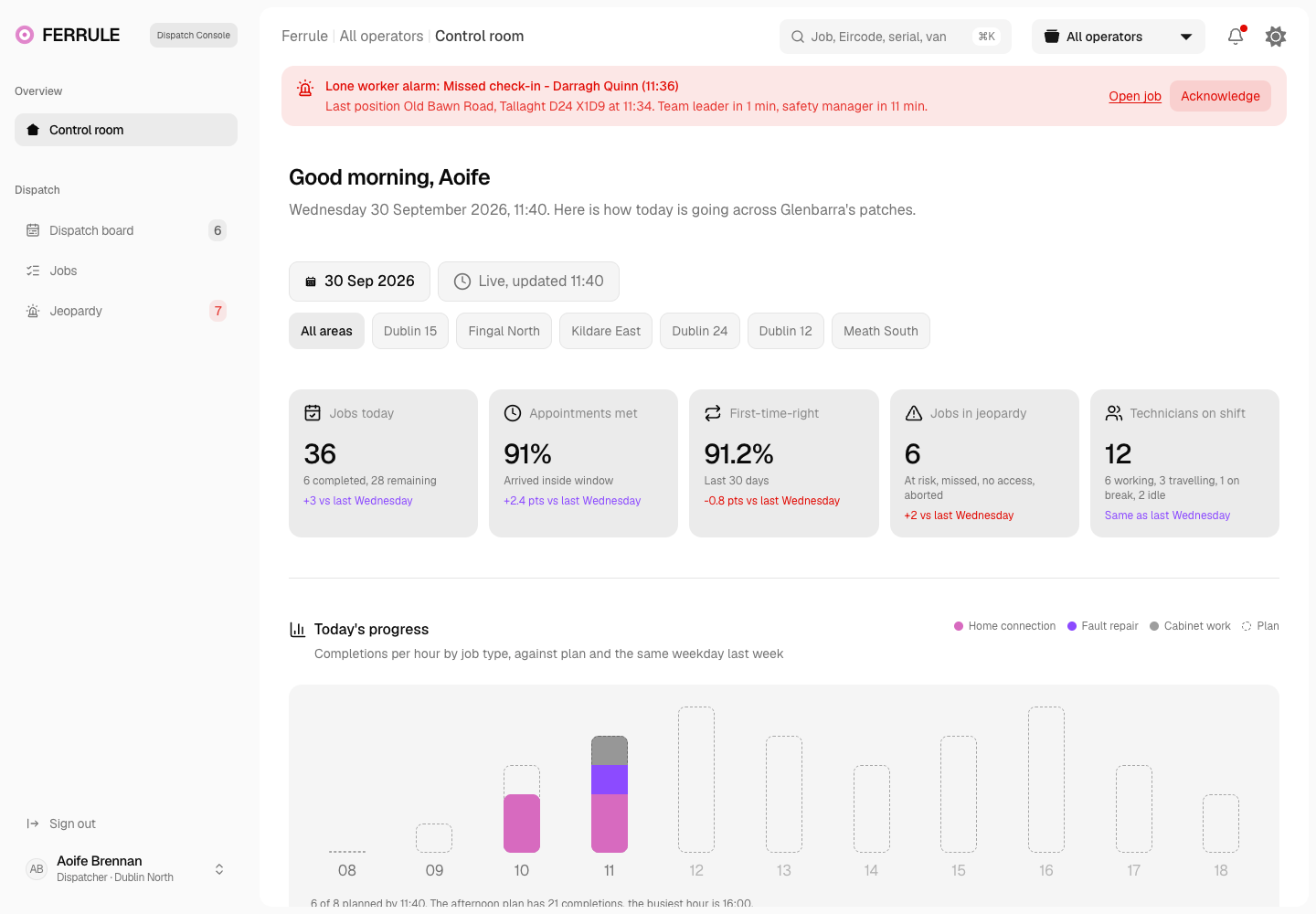Acknowledge the lone worker alarm
The image size is (1316, 914).
(1220, 96)
